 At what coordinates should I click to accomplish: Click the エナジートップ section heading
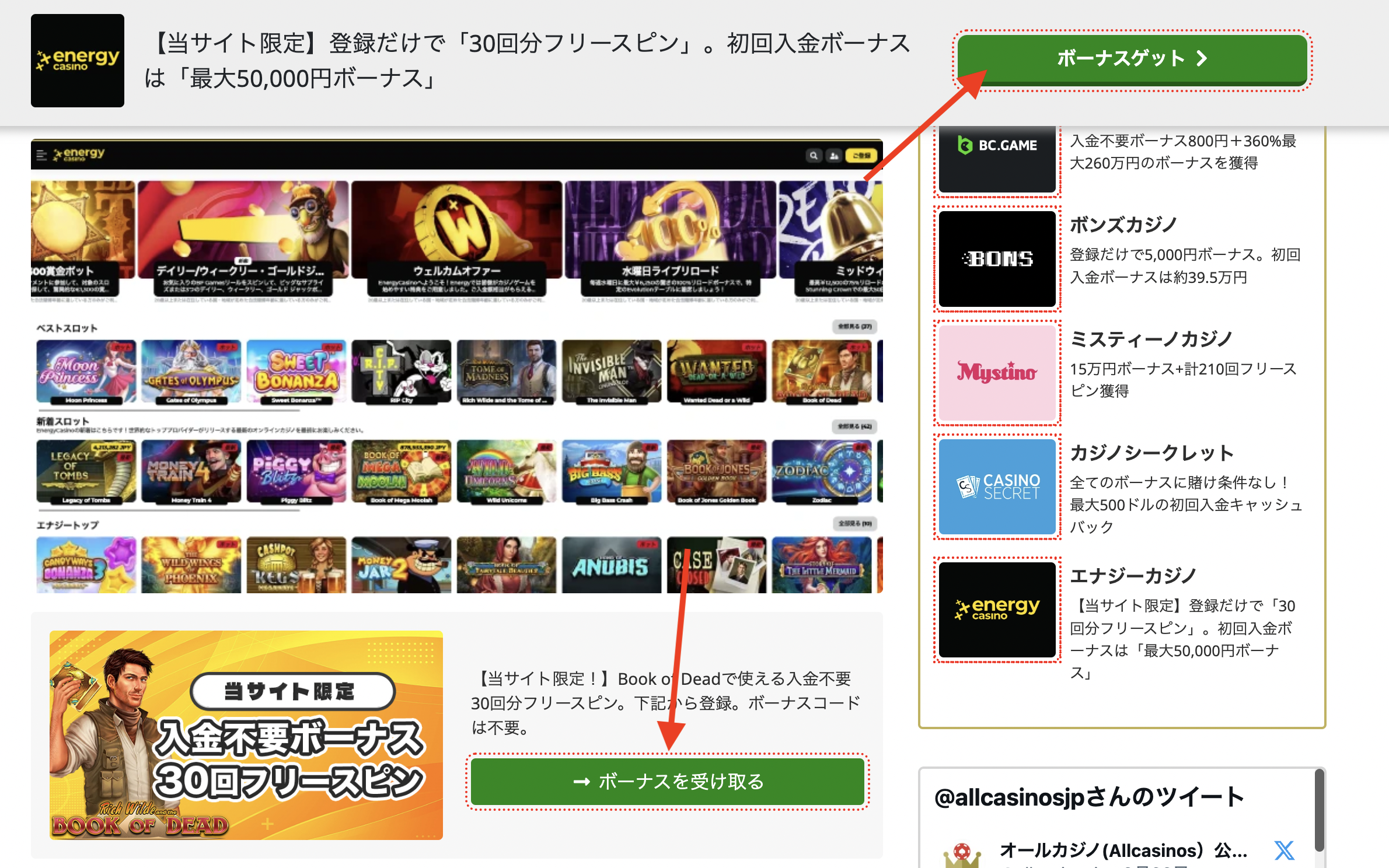(x=68, y=525)
